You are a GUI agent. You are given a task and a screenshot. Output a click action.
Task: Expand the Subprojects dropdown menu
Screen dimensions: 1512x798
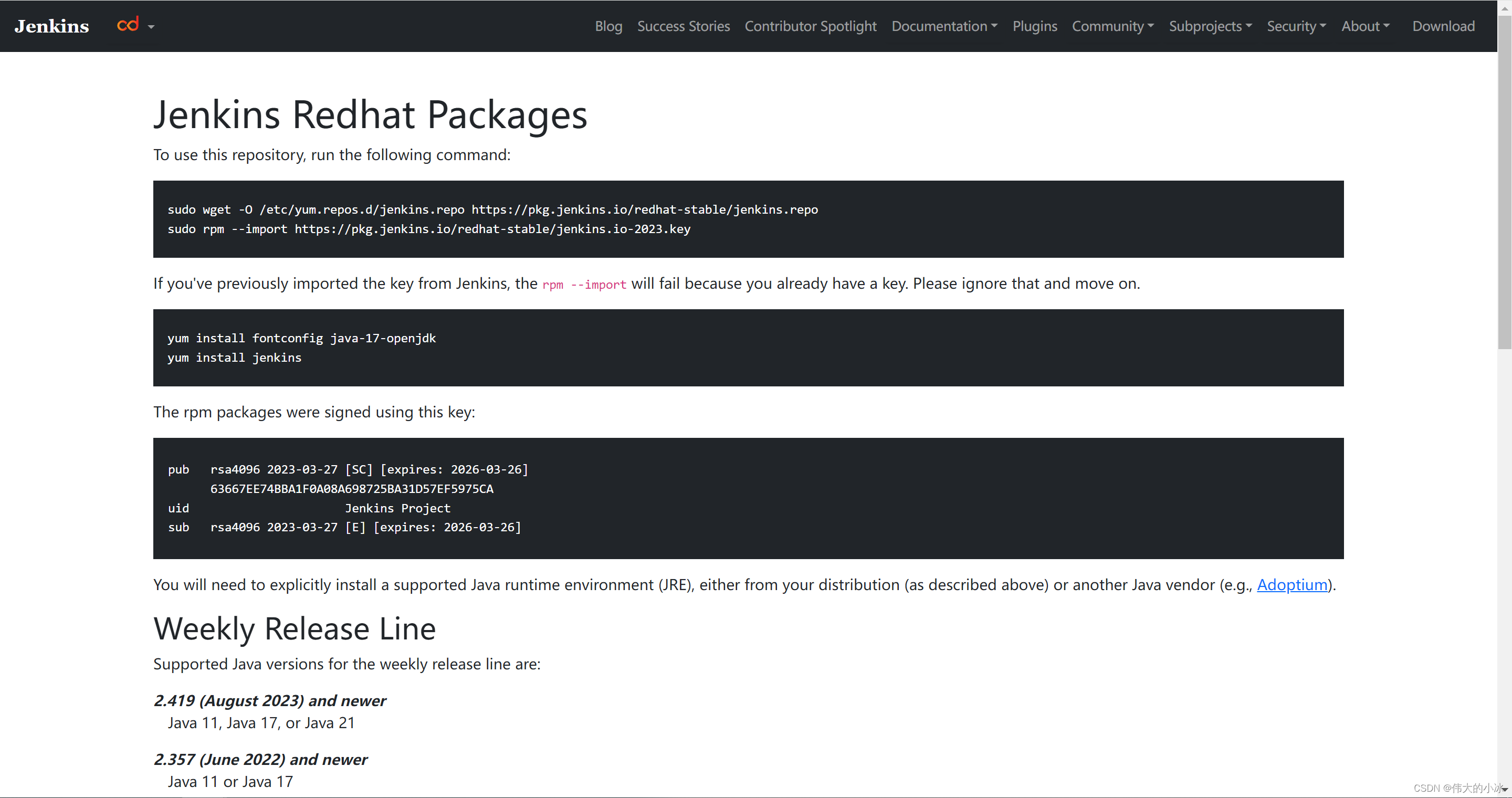coord(1210,26)
